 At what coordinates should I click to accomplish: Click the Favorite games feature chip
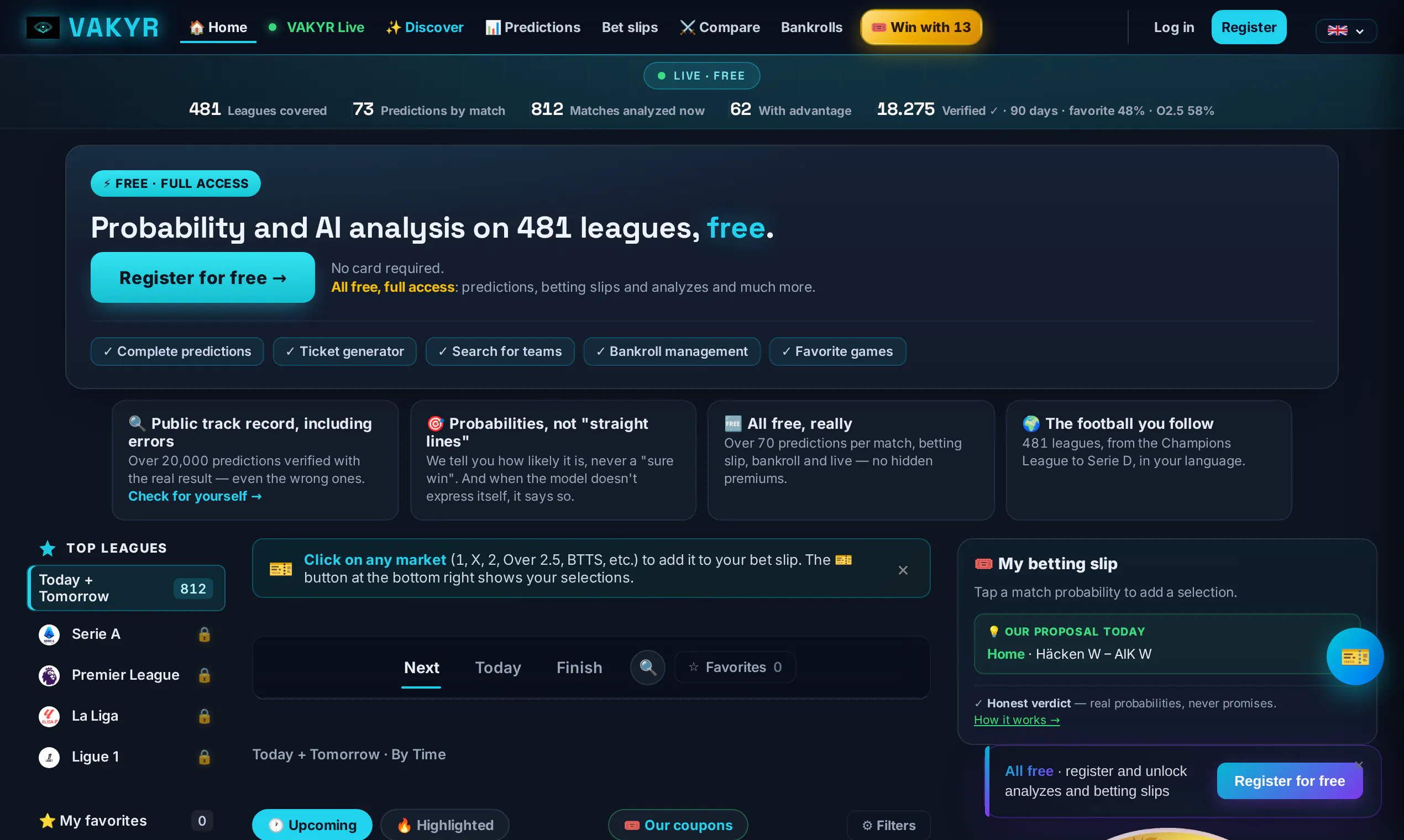pyautogui.click(x=837, y=351)
